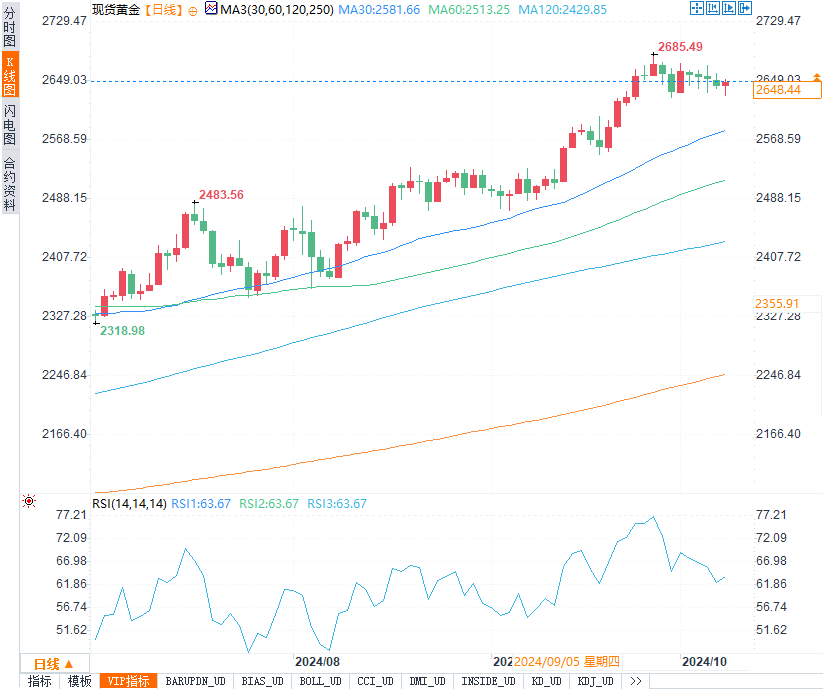Apply the KDJ_UD indicator
Viewport: 823px width, 689px height.
(596, 681)
